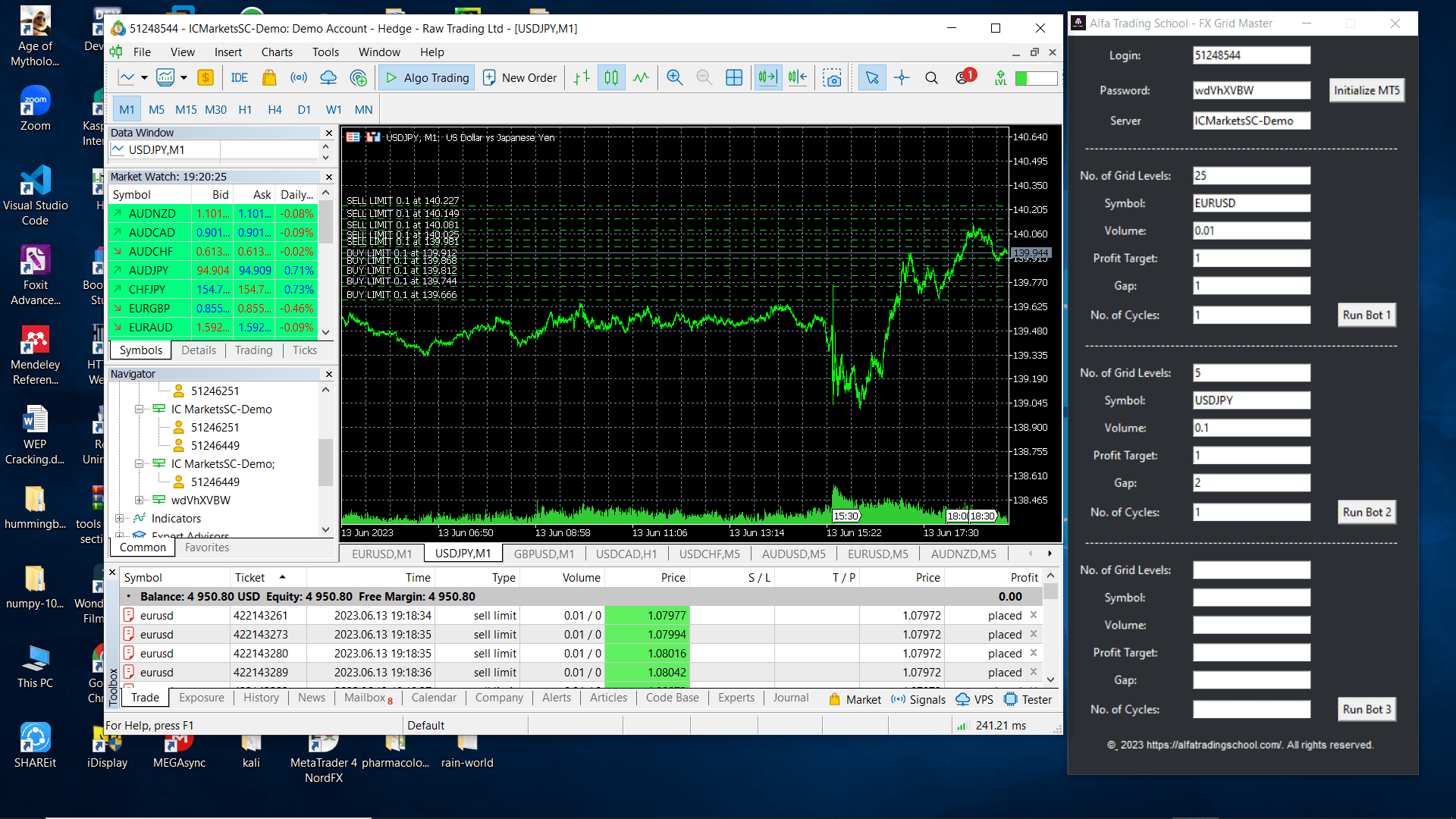Screen dimensions: 1456x819
Task: Open Favorites tab in Navigator
Action: tap(207, 547)
